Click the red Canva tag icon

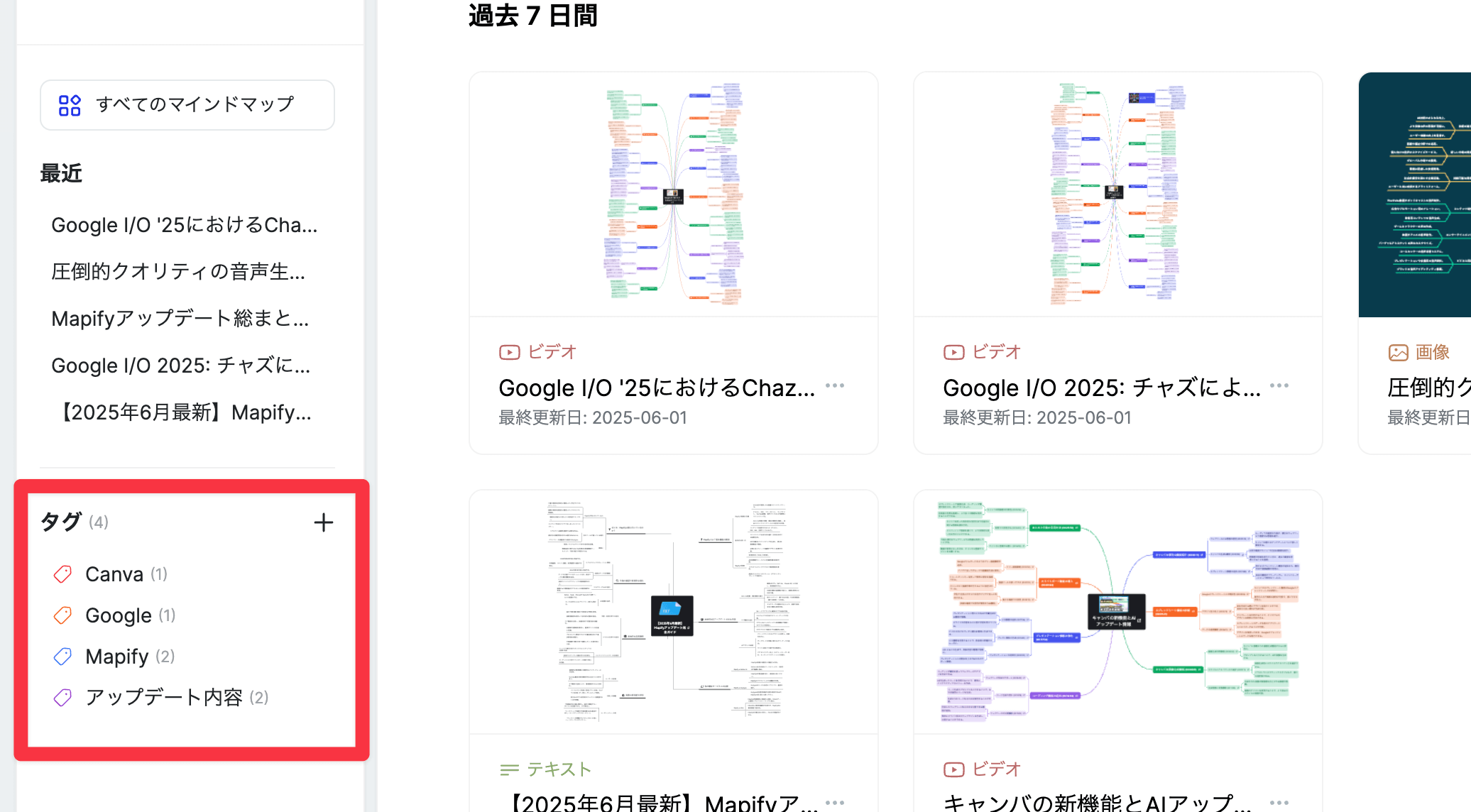point(62,574)
